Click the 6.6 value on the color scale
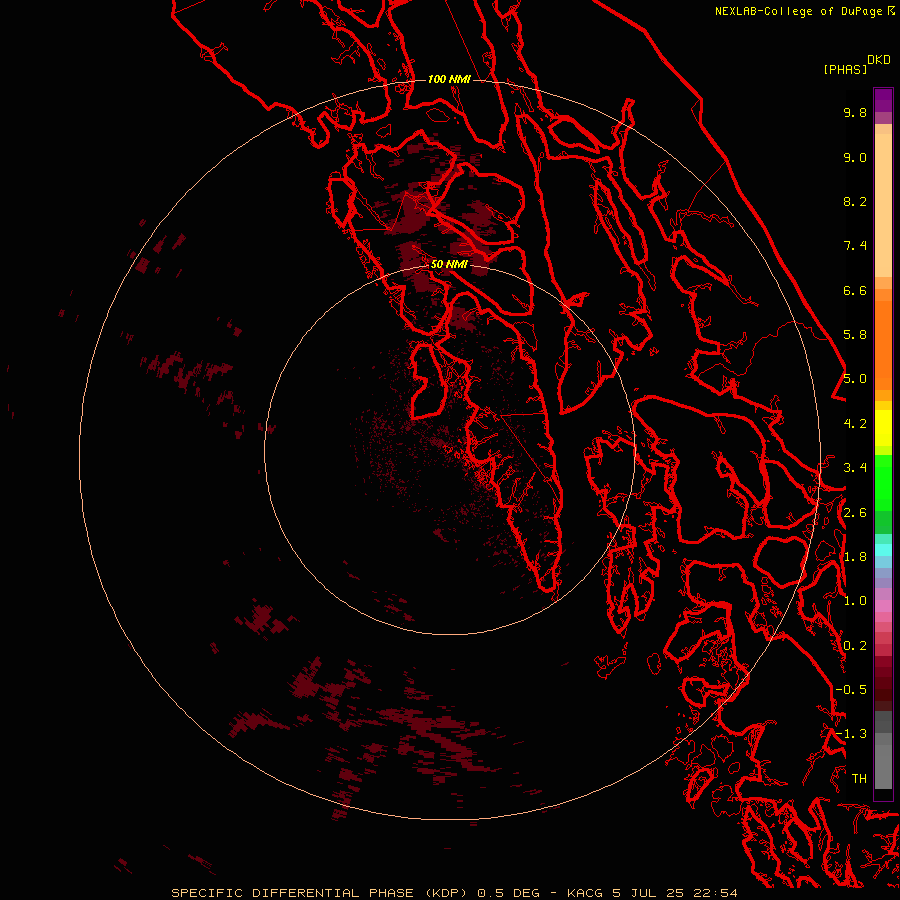 pyautogui.click(x=855, y=290)
